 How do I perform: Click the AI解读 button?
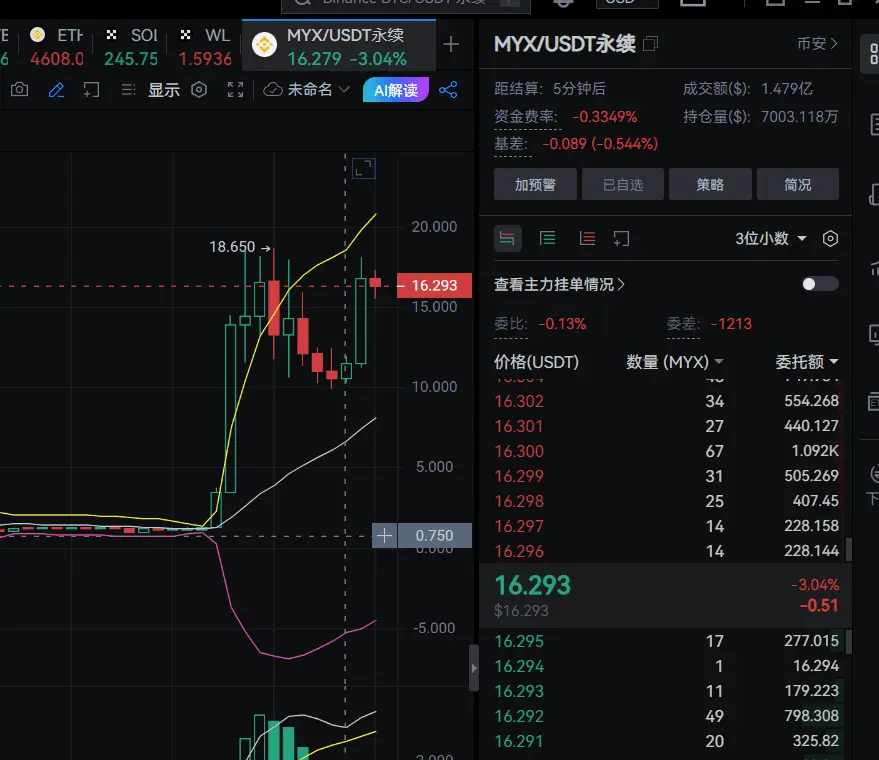pyautogui.click(x=396, y=90)
